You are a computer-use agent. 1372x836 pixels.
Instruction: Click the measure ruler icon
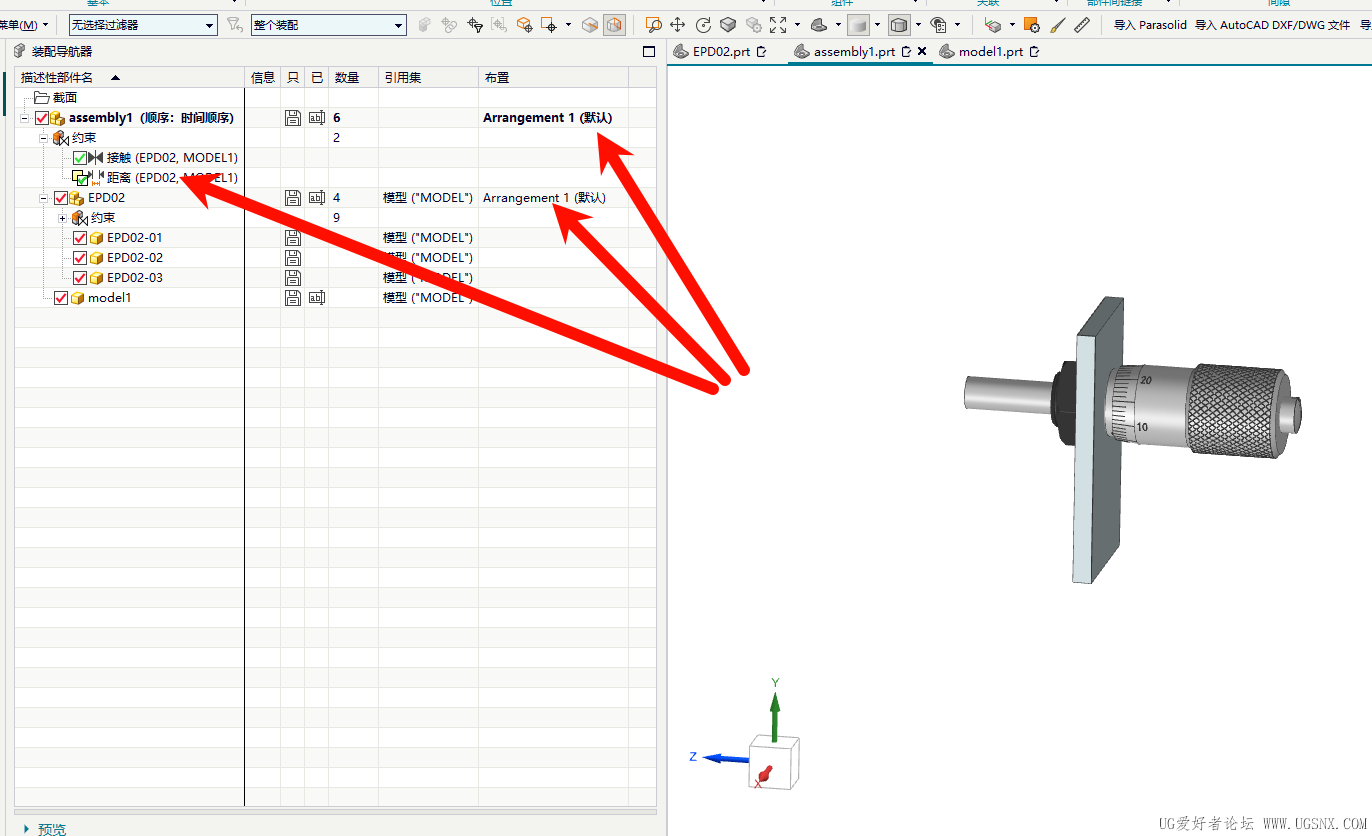coord(1083,25)
